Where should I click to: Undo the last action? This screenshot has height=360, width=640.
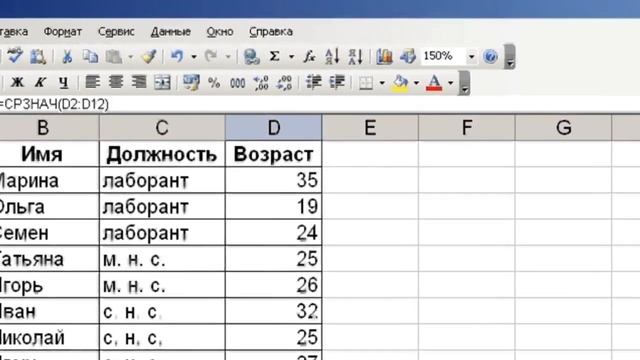pyautogui.click(x=177, y=56)
